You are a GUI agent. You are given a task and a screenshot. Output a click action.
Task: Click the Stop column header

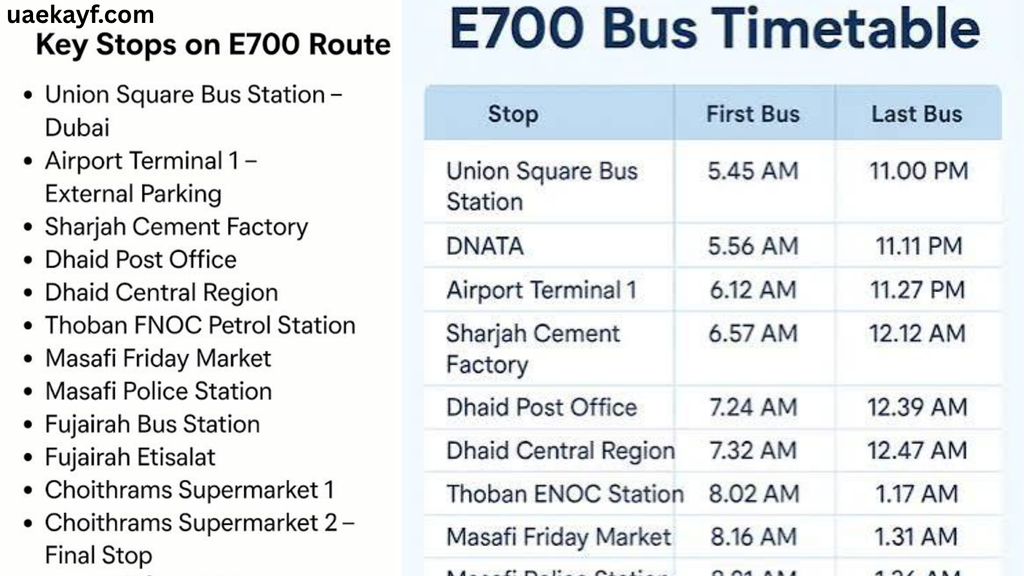coord(513,114)
